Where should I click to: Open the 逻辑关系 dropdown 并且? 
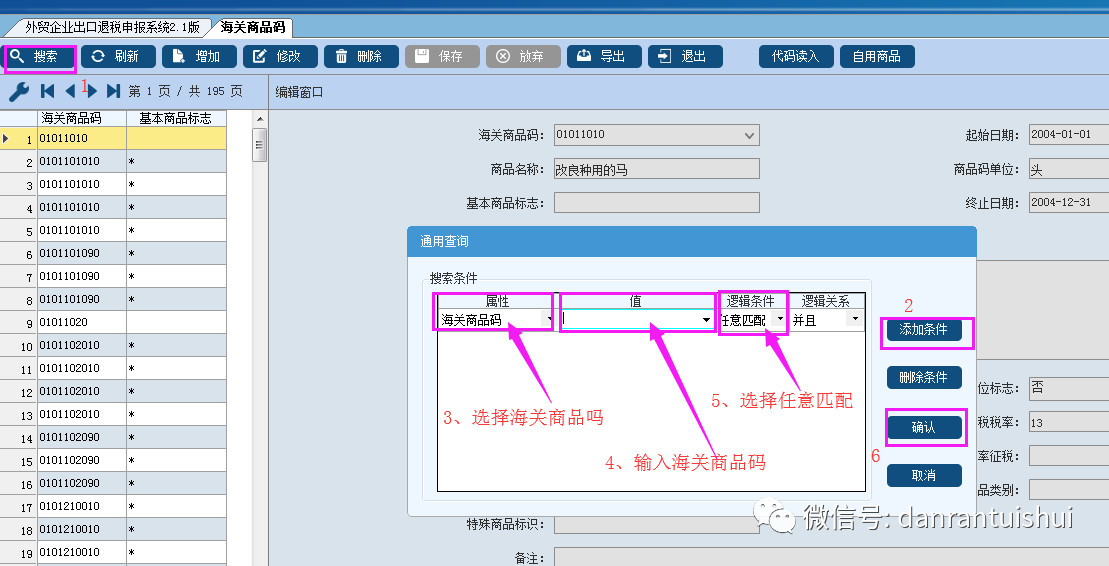[x=855, y=320]
